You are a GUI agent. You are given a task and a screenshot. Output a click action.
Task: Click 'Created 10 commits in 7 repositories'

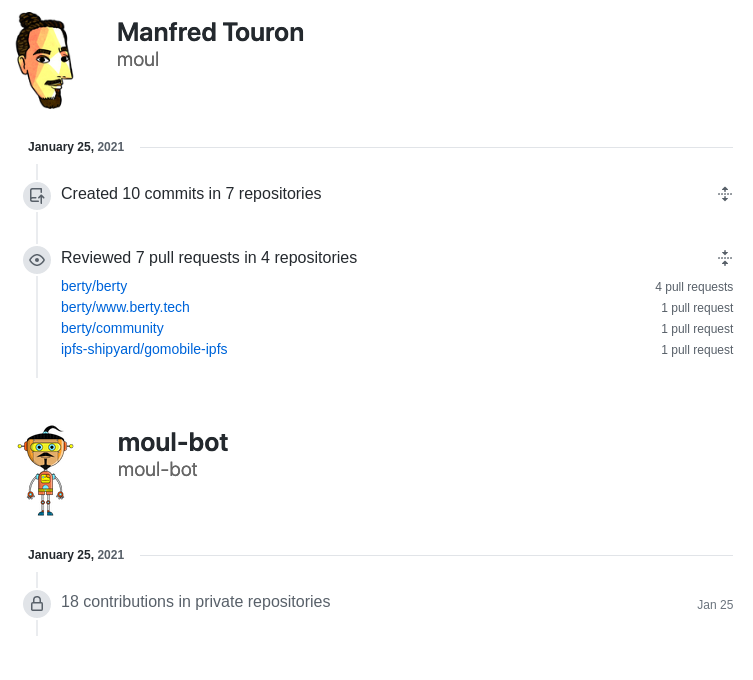click(x=191, y=194)
